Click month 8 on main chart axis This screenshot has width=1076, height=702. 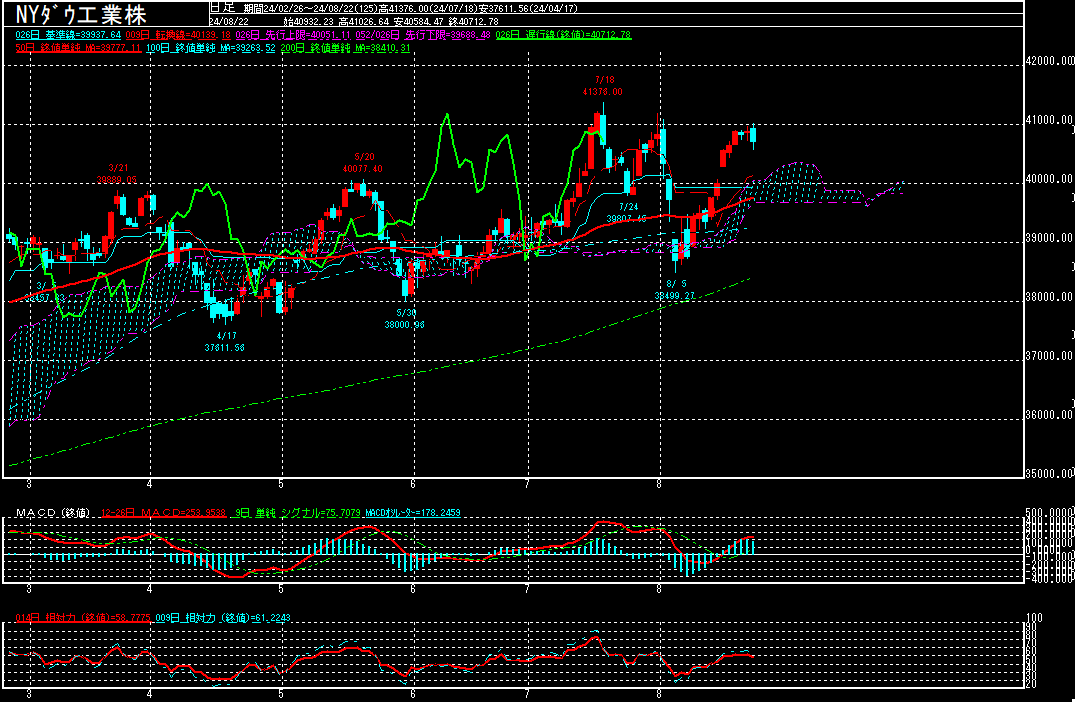659,484
